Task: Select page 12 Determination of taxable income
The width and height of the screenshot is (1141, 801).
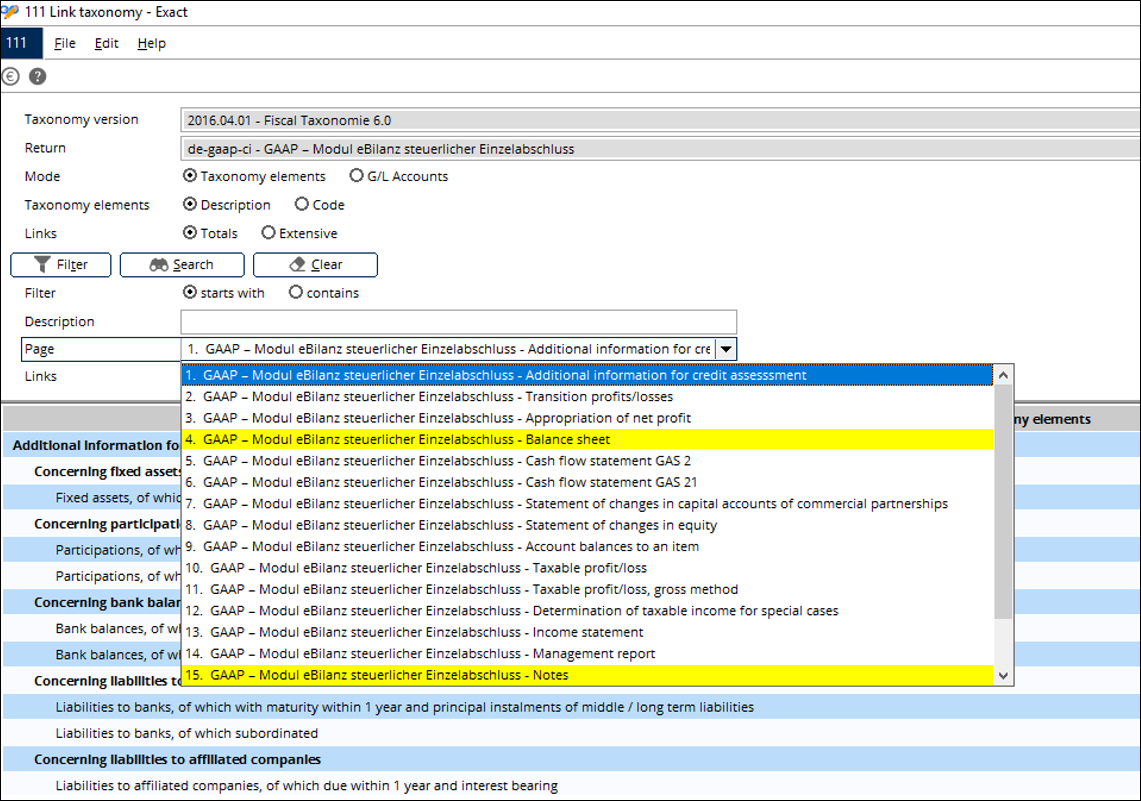Action: pos(587,611)
